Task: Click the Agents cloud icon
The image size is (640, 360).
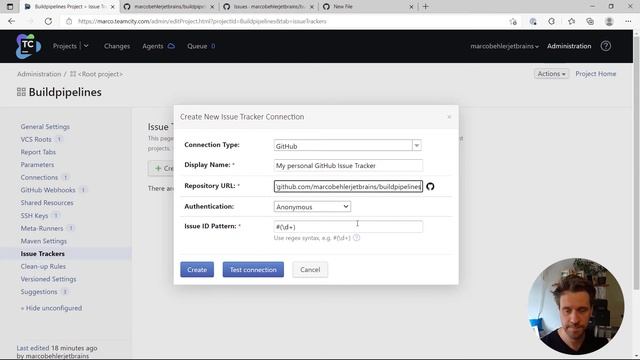Action: (x=171, y=46)
